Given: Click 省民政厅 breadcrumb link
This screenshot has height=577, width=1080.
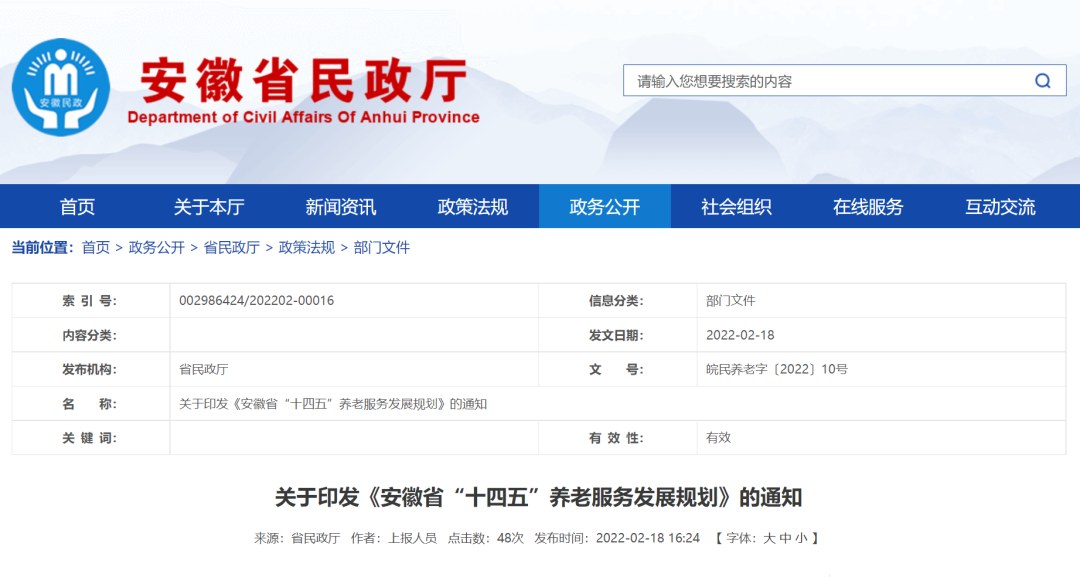Looking at the screenshot, I should (x=231, y=248).
